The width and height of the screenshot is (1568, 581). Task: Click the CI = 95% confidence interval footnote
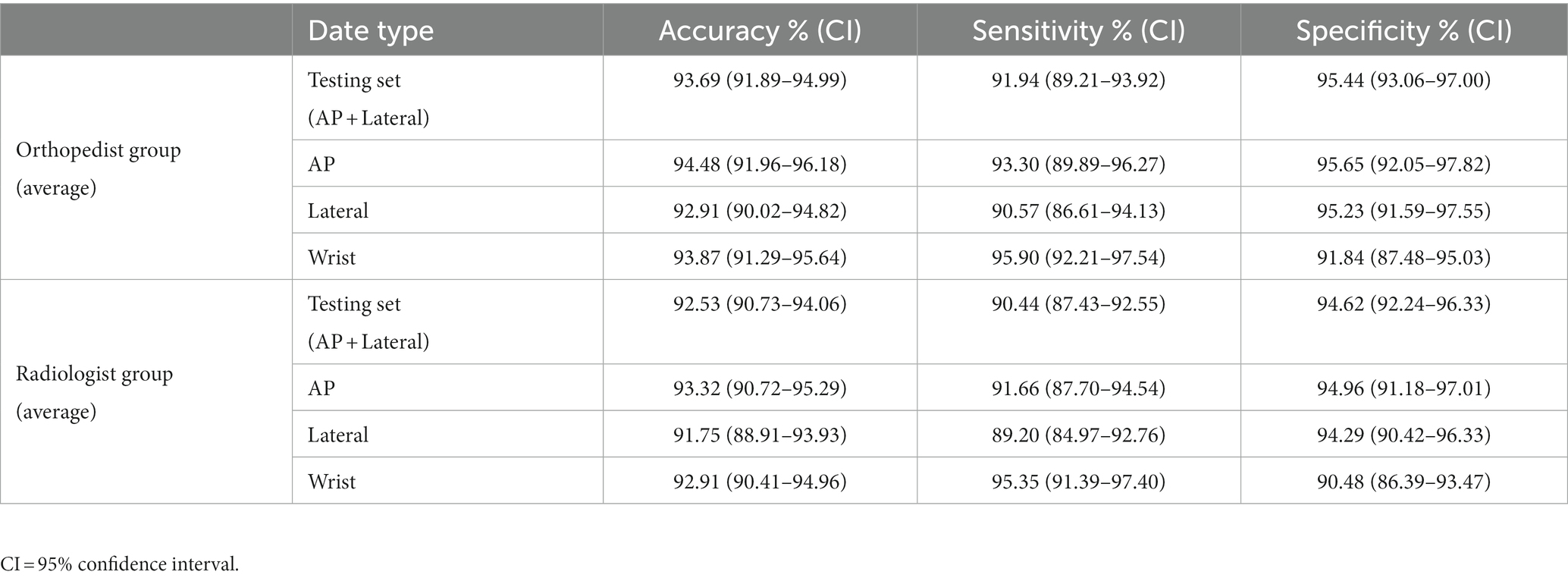120,564
